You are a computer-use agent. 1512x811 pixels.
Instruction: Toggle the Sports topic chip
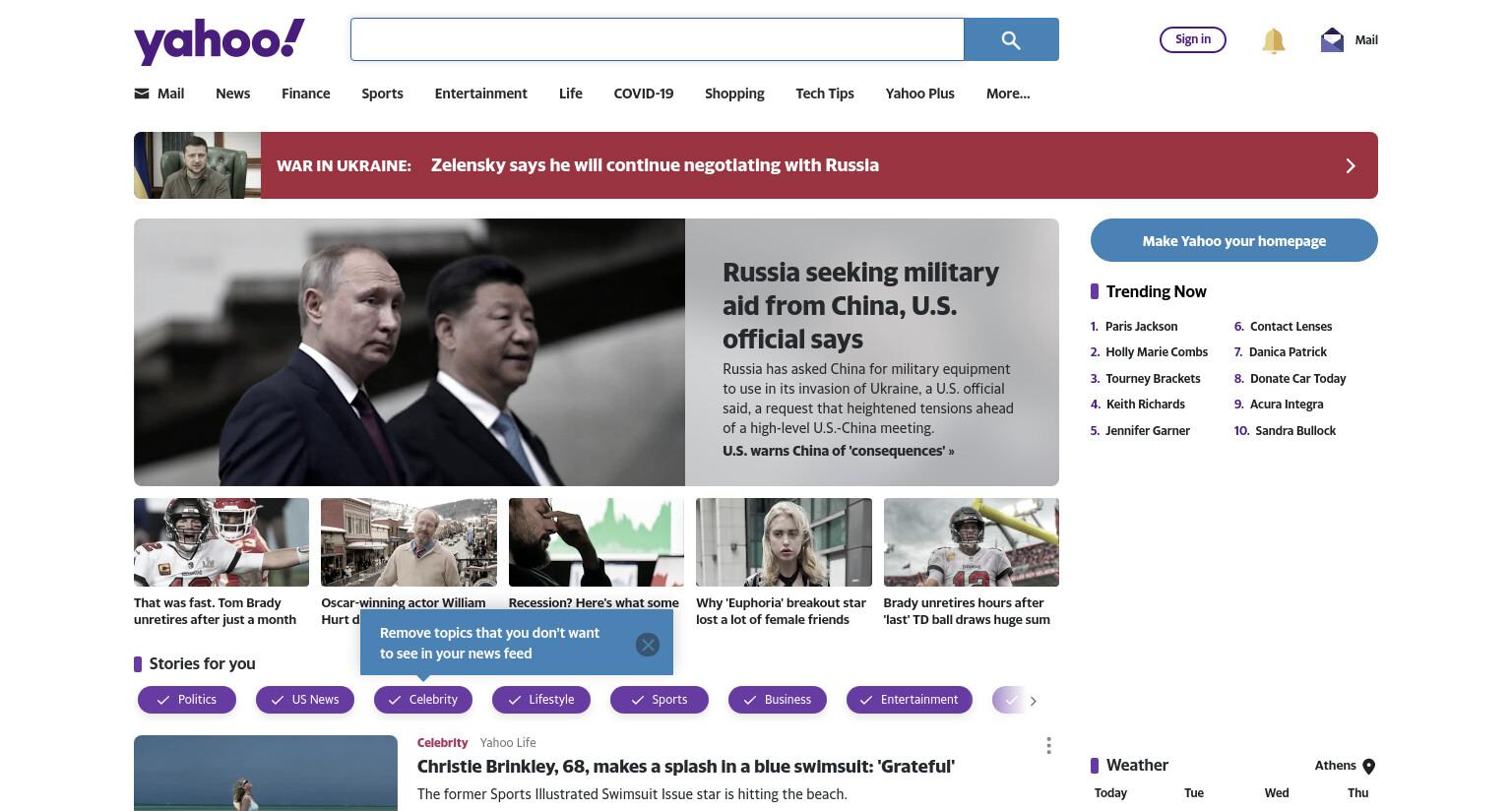660,700
